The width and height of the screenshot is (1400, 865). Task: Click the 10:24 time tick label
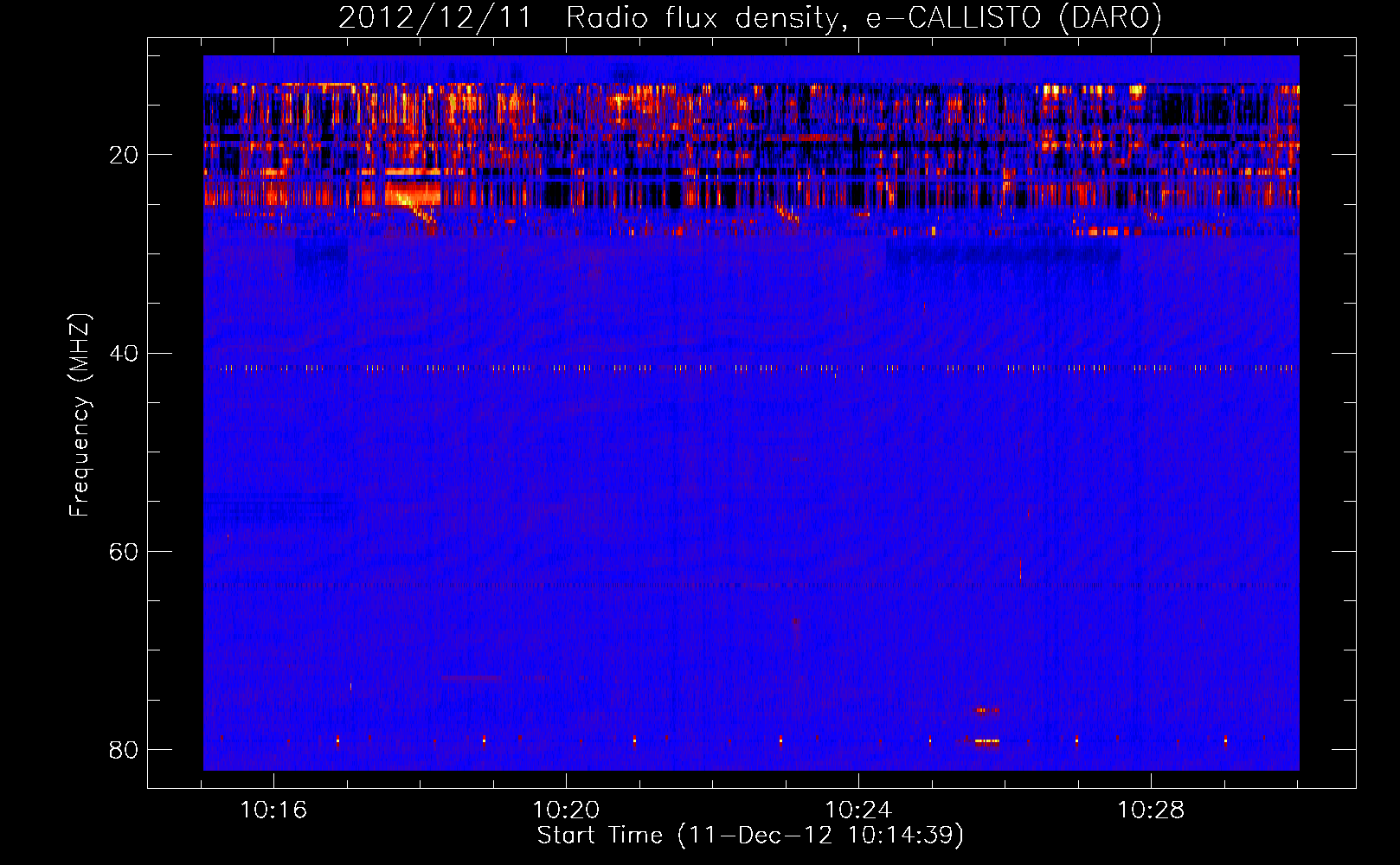858,811
